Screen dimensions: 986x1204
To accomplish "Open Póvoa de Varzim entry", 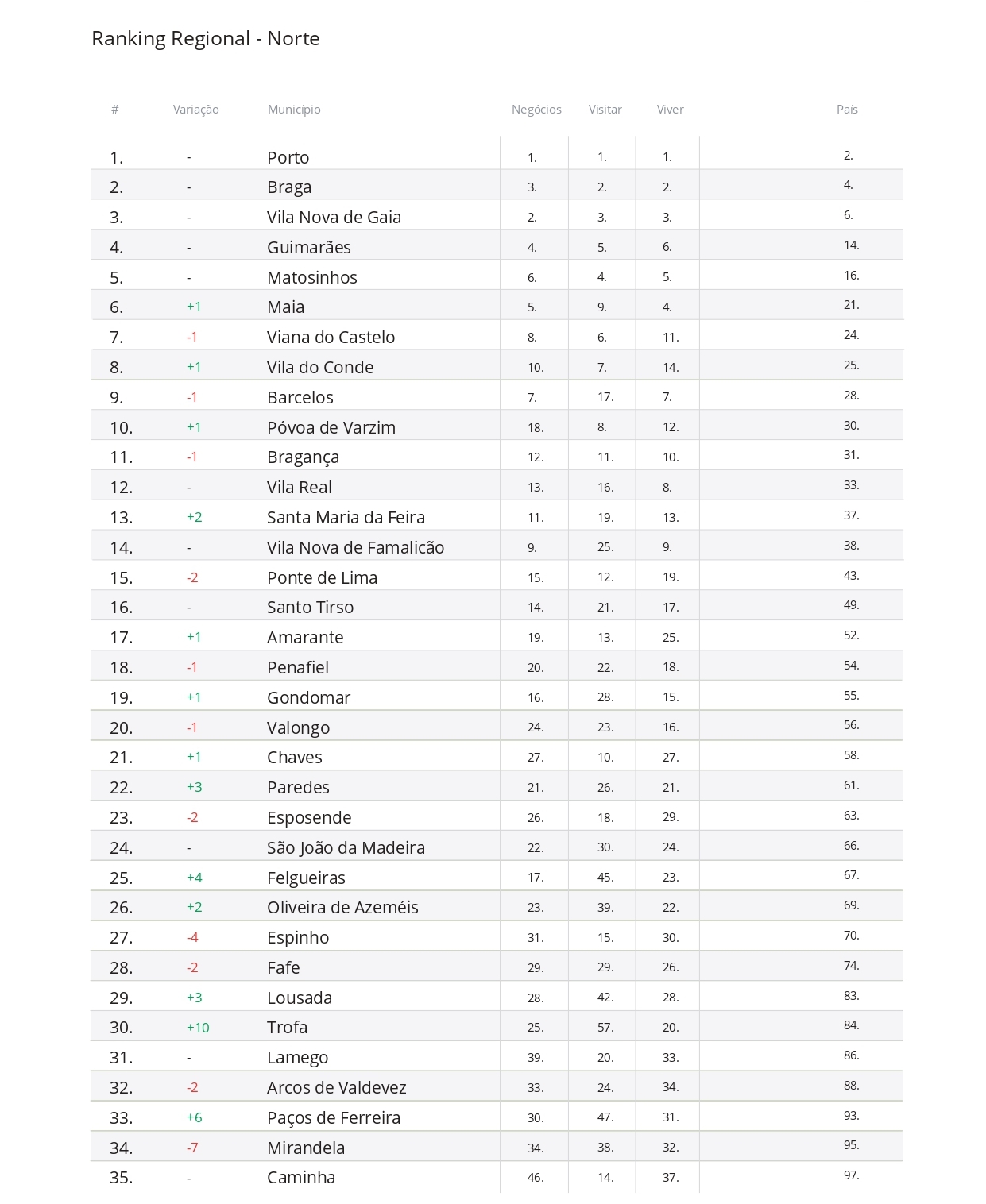I will (x=331, y=427).
